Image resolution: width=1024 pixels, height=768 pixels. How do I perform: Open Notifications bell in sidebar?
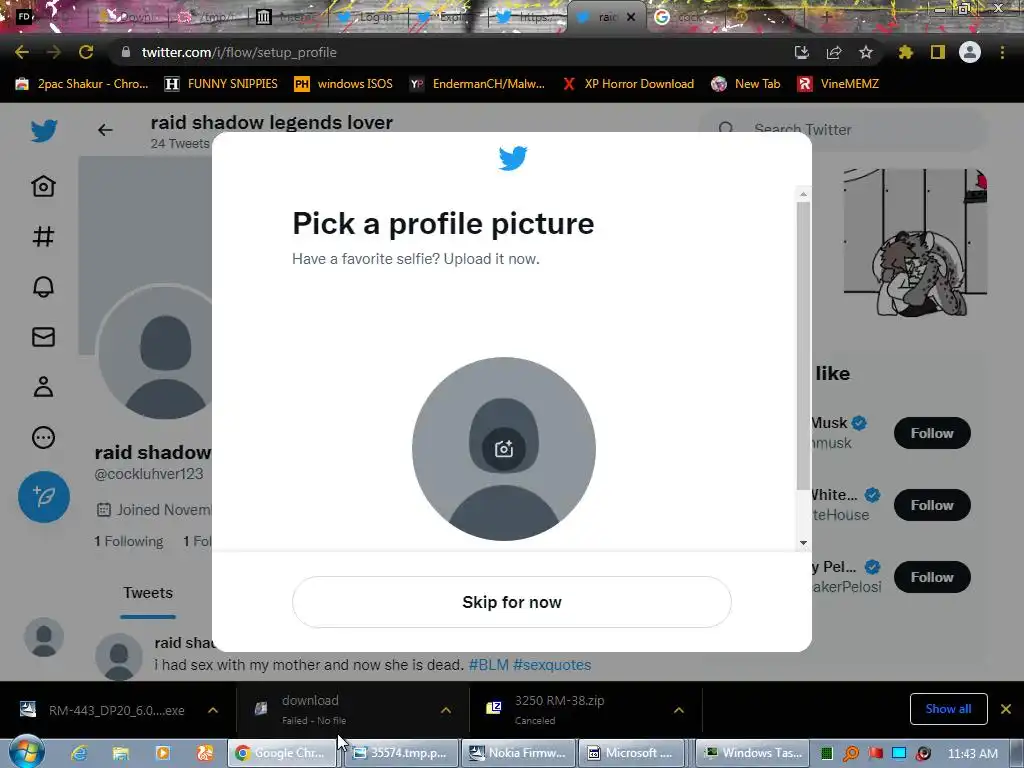tap(43, 287)
